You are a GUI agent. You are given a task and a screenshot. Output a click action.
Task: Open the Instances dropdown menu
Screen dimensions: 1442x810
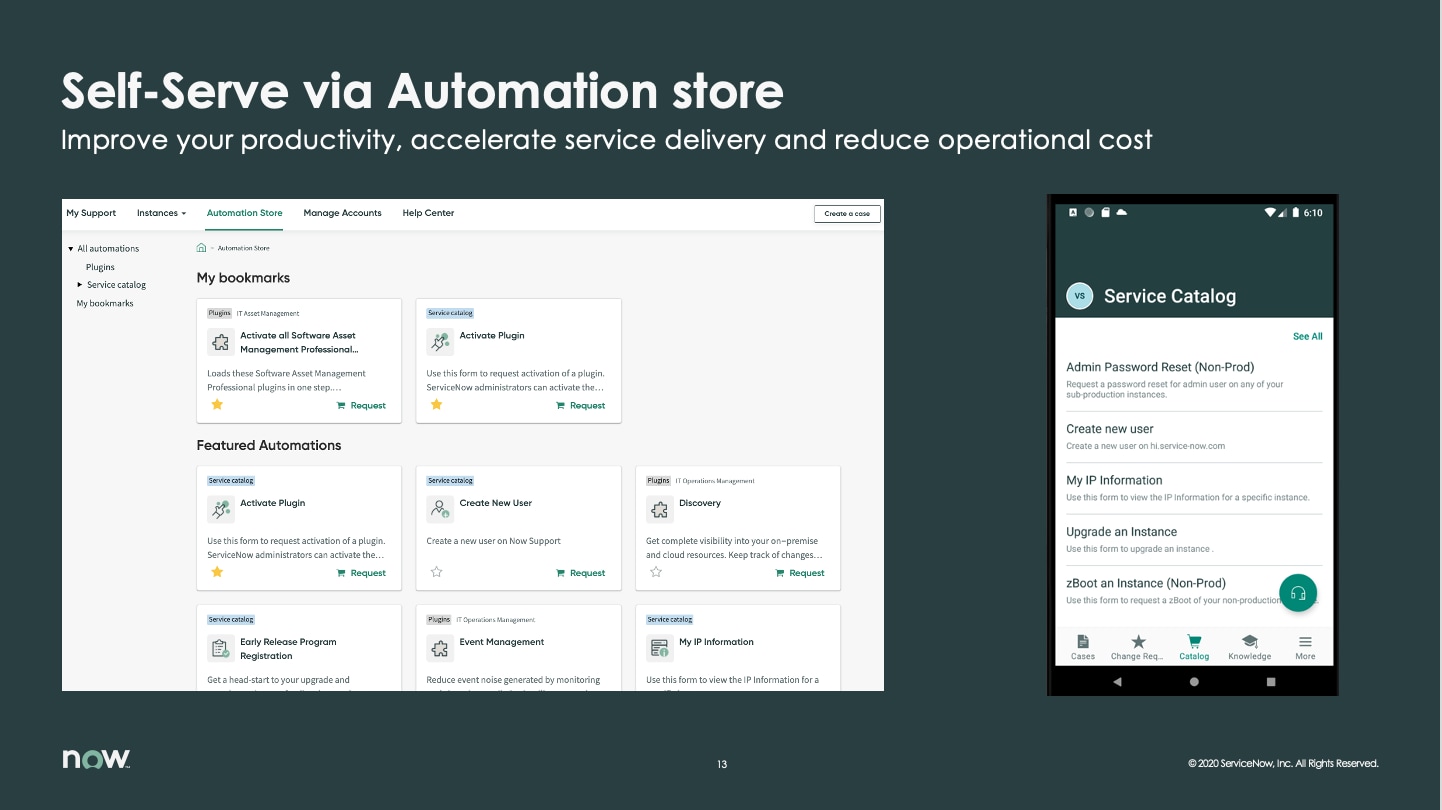(x=161, y=213)
